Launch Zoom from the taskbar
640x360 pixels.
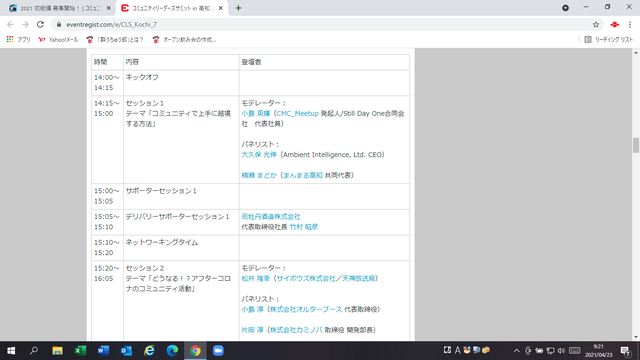218,351
